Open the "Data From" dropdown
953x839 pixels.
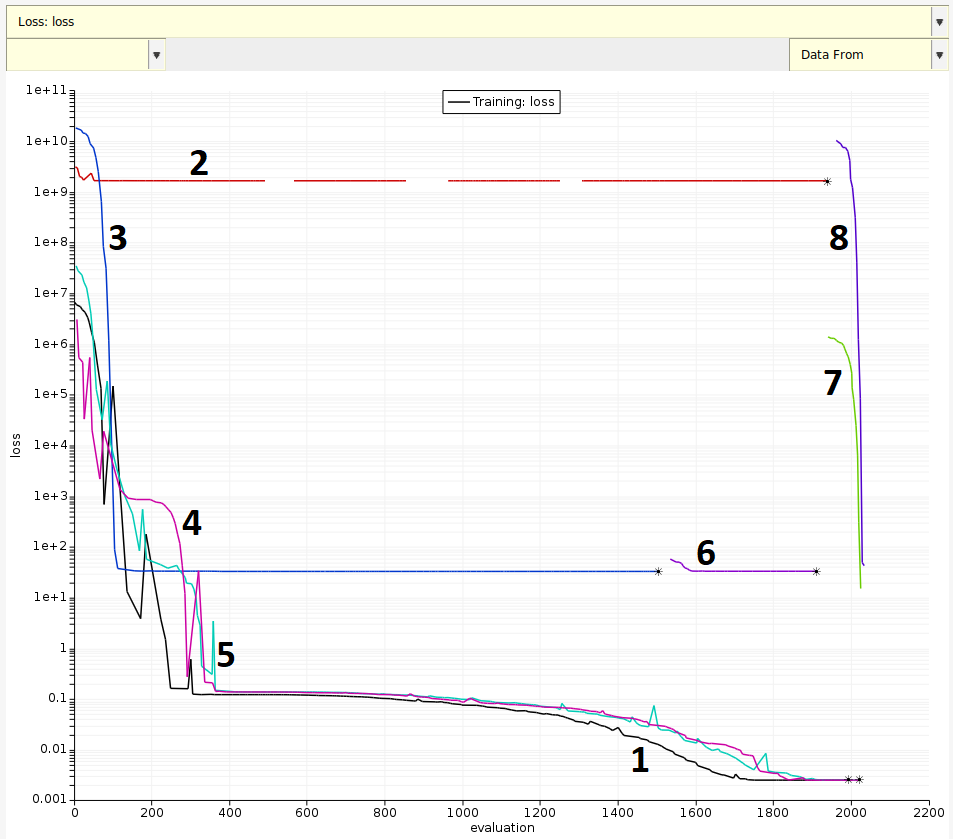859,54
